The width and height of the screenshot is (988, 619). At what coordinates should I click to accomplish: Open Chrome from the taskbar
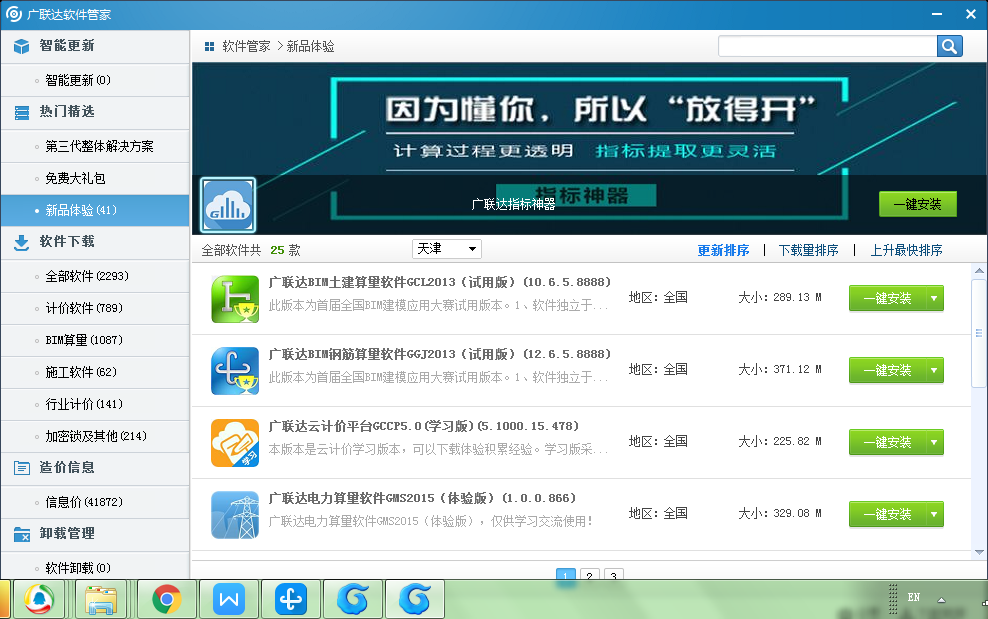(x=166, y=599)
